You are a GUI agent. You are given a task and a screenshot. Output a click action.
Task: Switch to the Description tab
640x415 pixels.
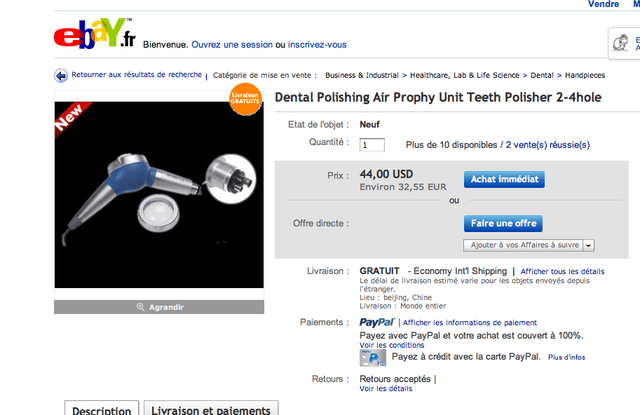(x=100, y=409)
